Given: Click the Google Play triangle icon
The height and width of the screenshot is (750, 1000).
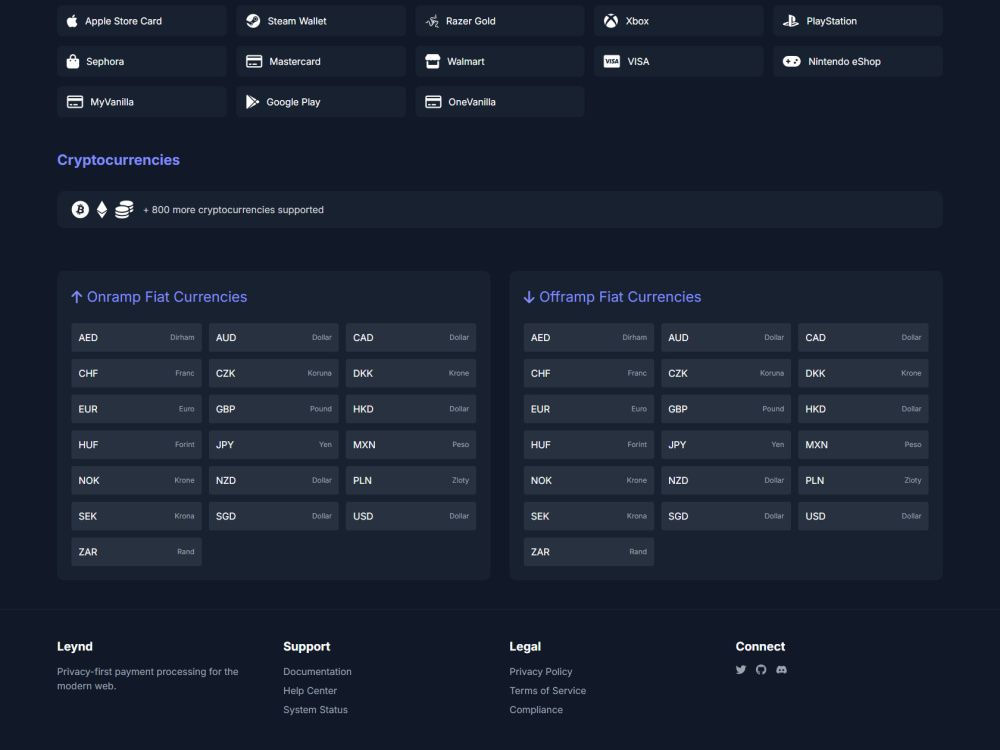Looking at the screenshot, I should click(x=253, y=102).
